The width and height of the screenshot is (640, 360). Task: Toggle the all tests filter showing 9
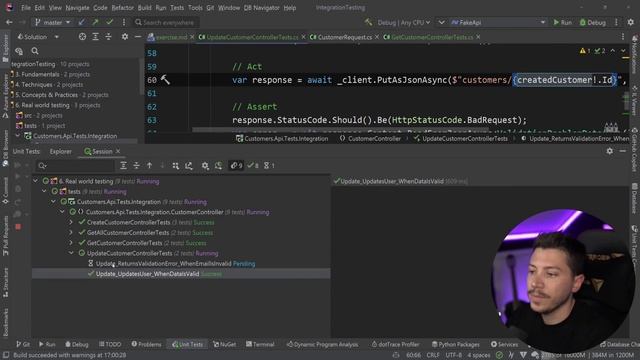tap(236, 165)
